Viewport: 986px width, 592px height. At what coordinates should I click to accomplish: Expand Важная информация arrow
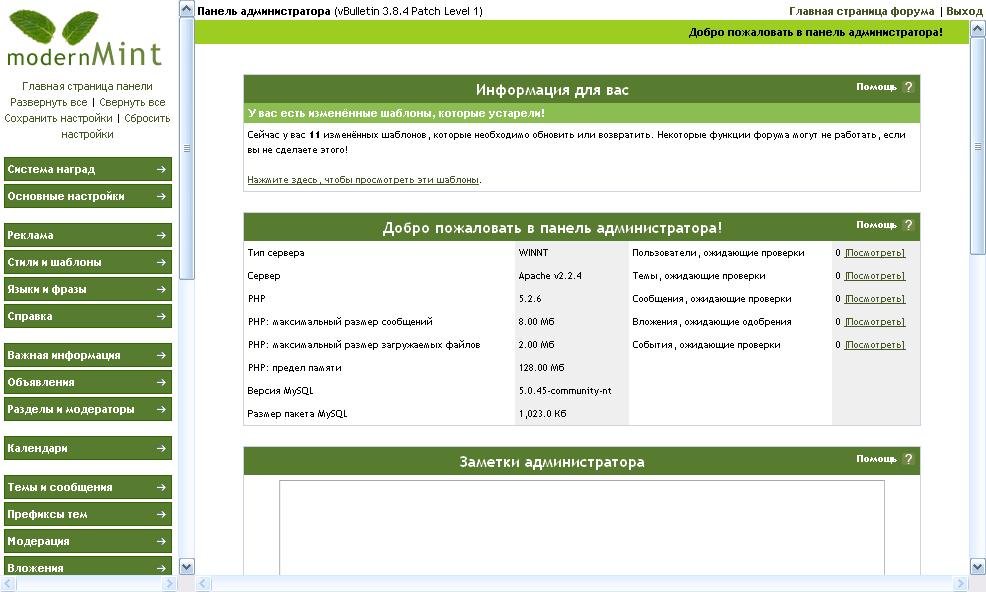[x=161, y=355]
